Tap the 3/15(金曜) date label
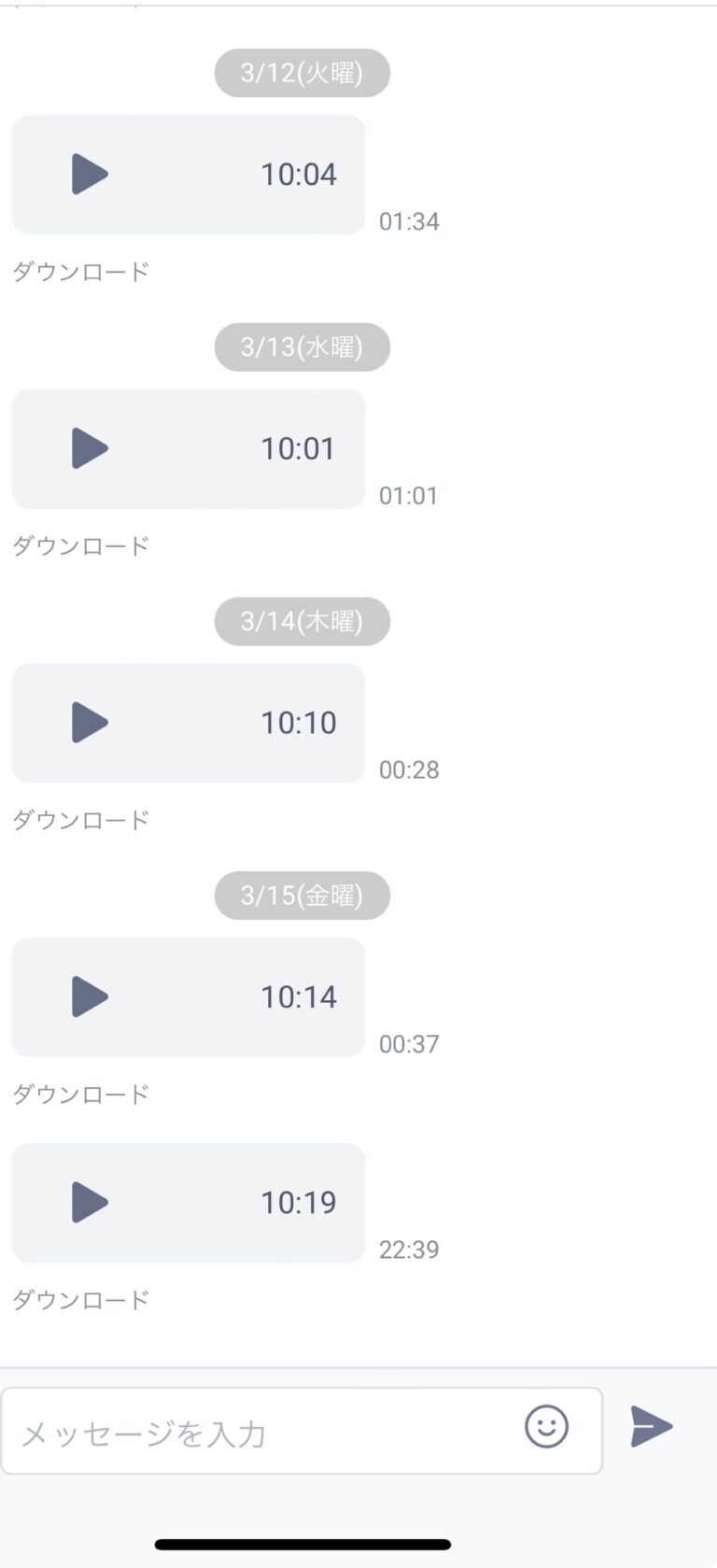The image size is (717, 1568). click(302, 896)
